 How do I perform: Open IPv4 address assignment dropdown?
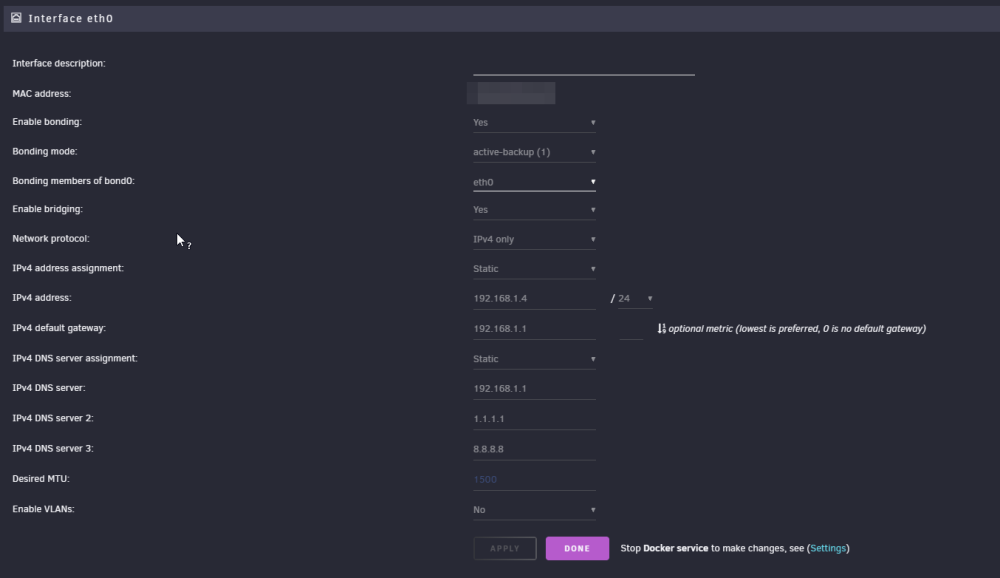coord(534,269)
